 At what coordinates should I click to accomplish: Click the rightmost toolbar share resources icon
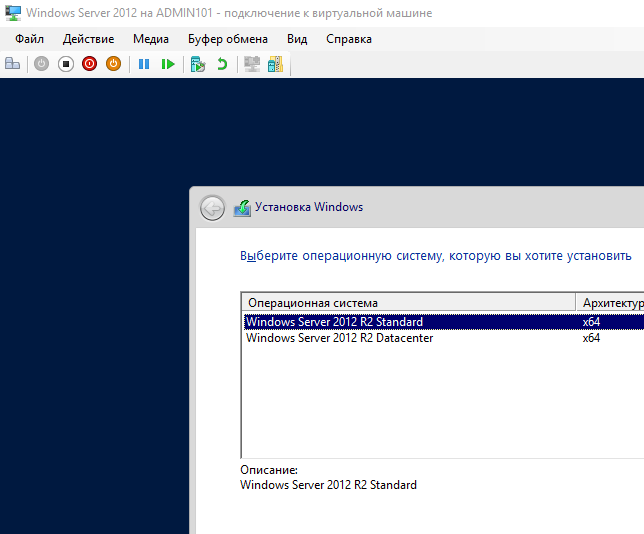point(275,64)
